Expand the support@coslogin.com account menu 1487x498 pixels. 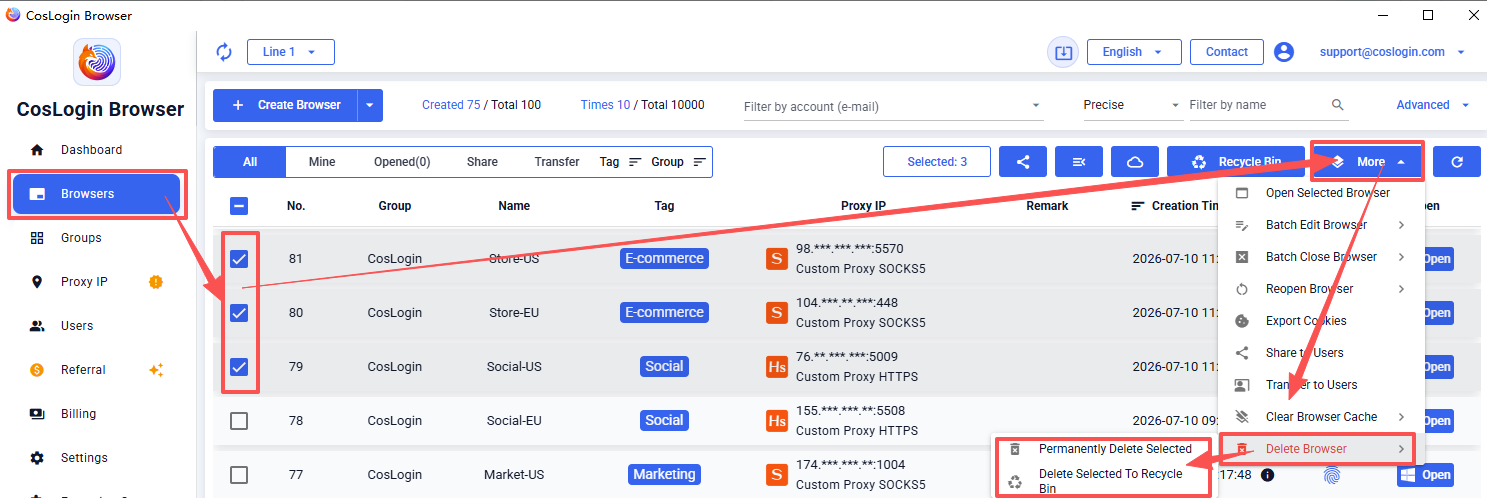coord(1392,52)
